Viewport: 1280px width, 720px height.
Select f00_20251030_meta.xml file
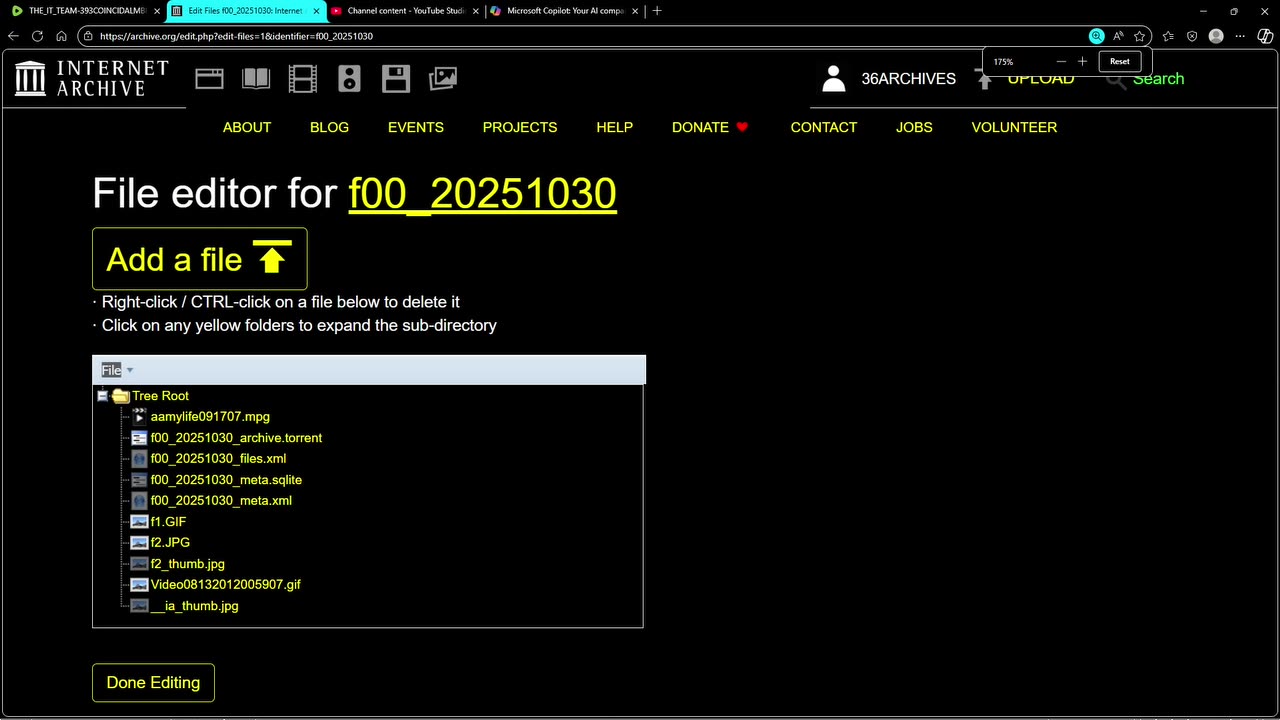[x=221, y=501]
